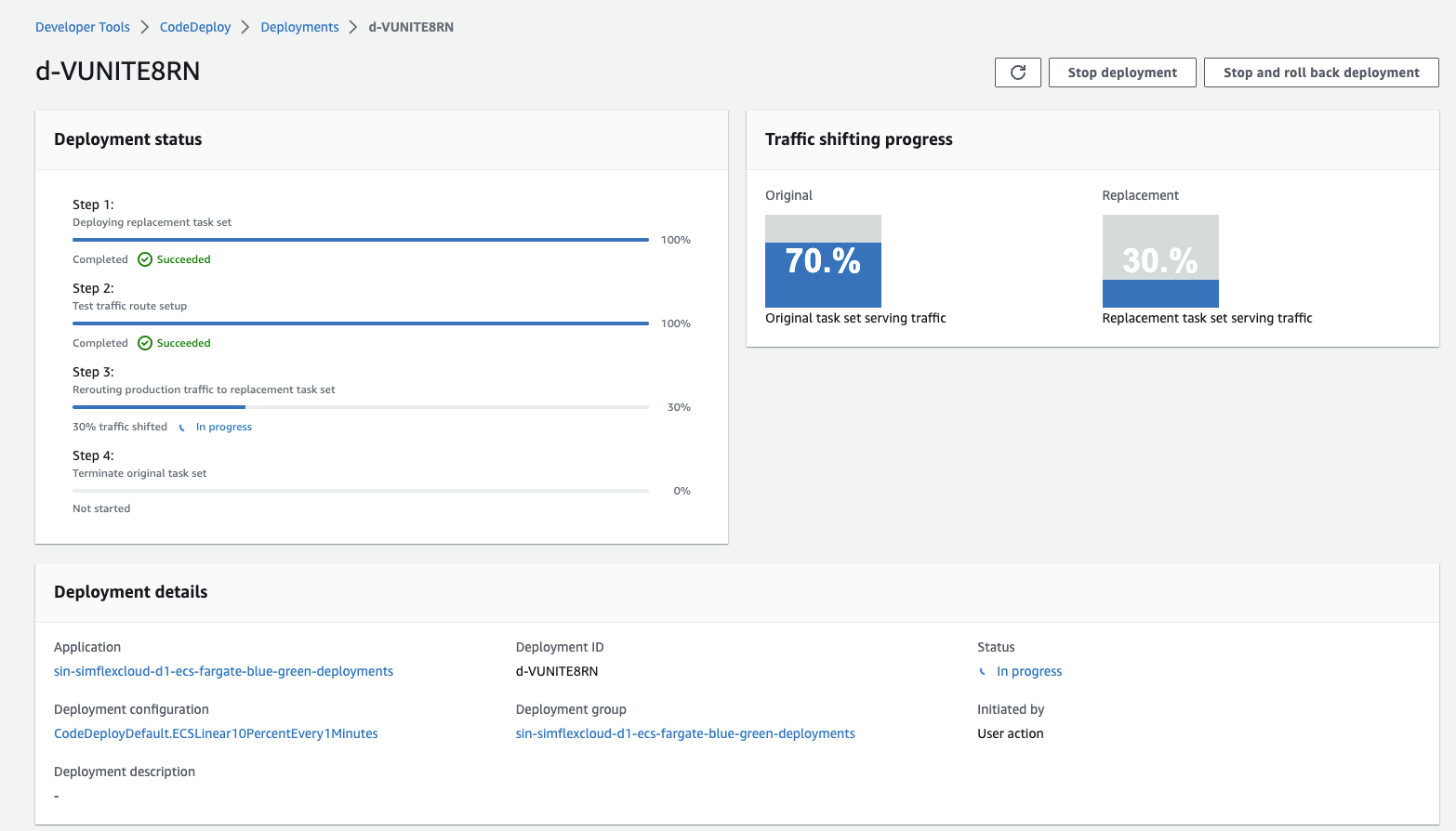1456x831 pixels.
Task: Click the Step 3 rerouting progress bar
Action: (x=361, y=407)
